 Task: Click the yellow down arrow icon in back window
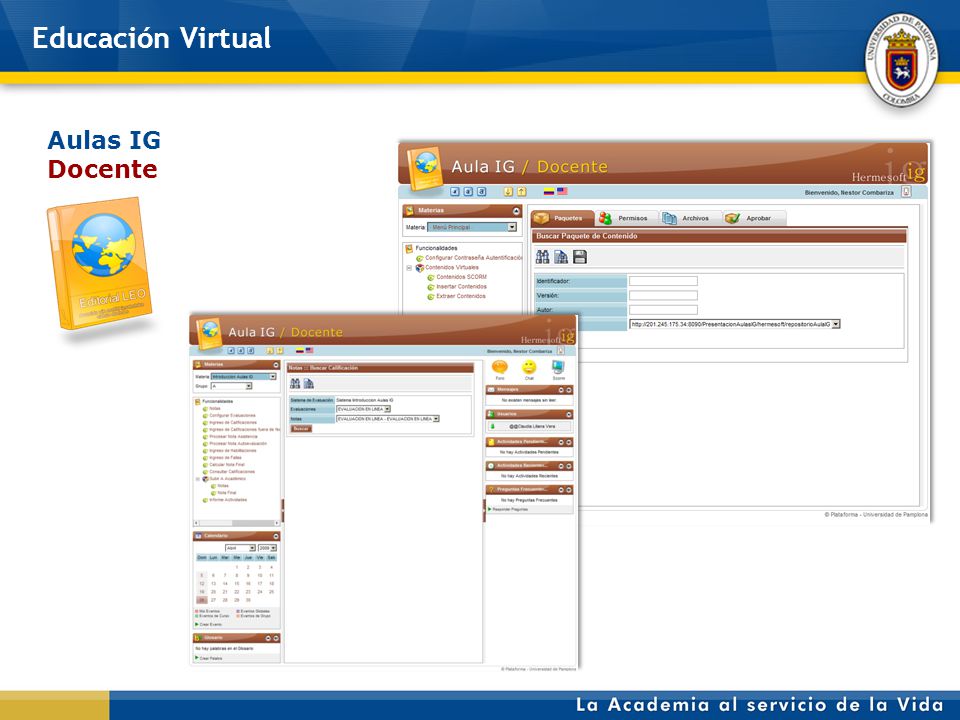[508, 192]
